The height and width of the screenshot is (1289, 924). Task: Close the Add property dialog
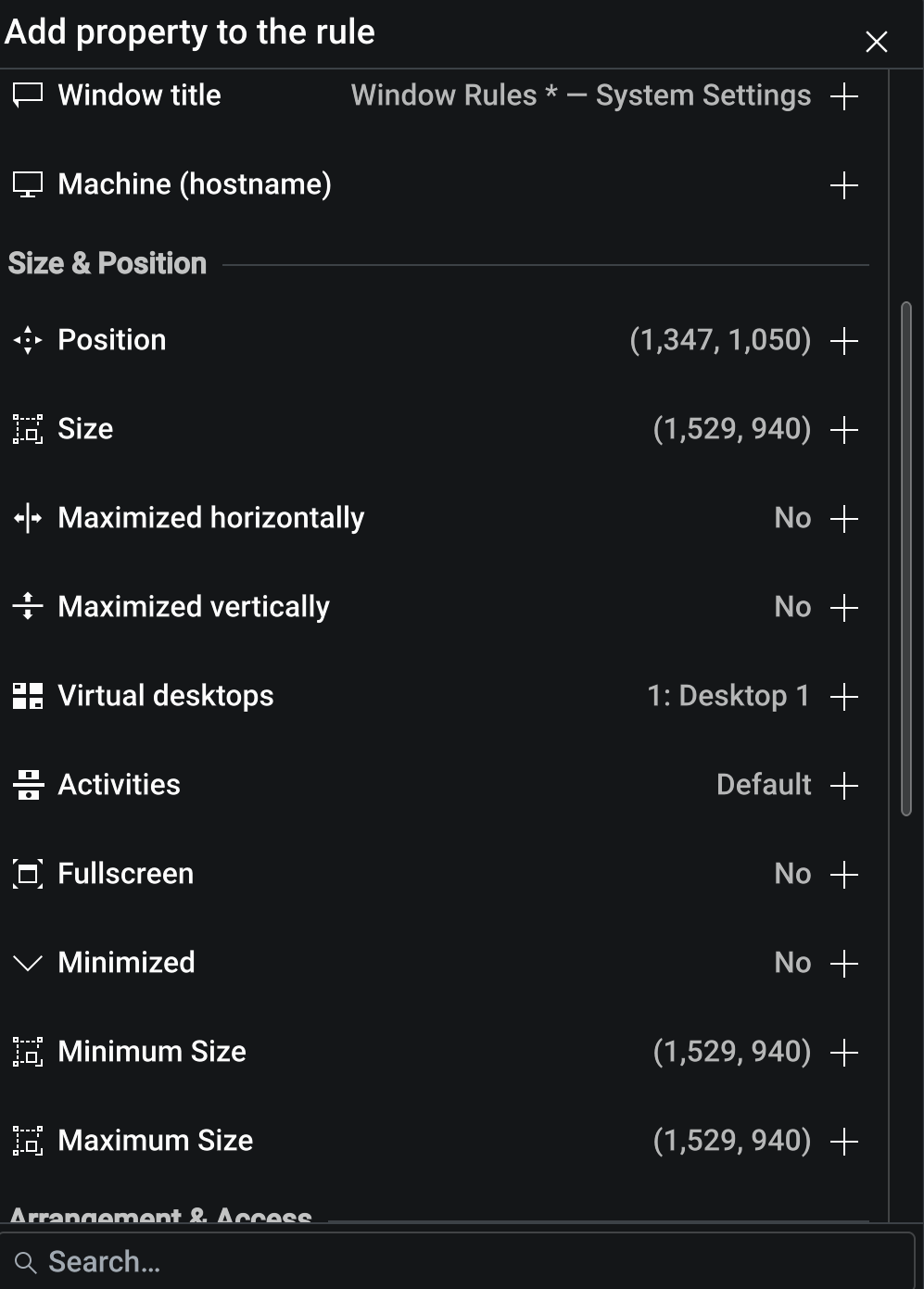(876, 42)
